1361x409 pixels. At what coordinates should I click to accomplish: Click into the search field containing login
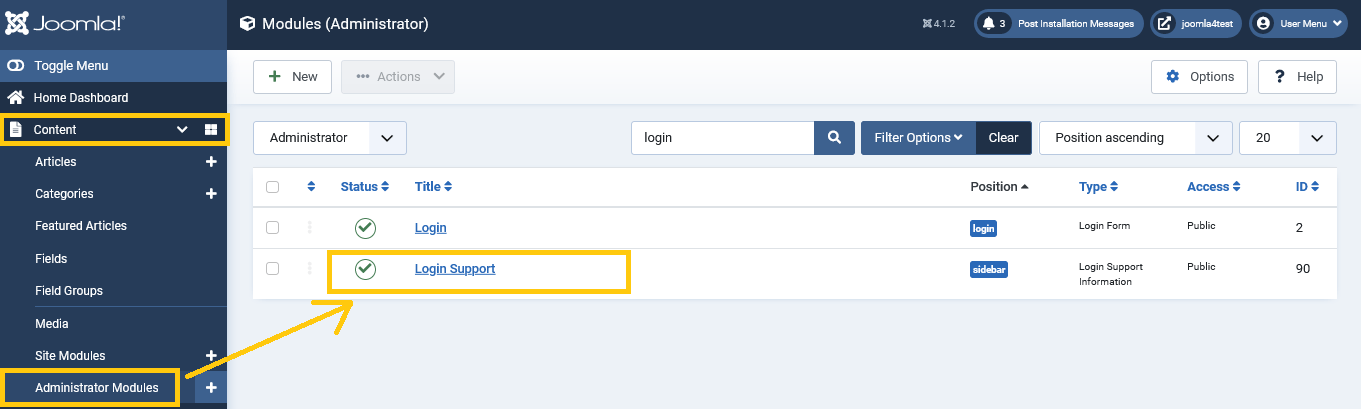[722, 138]
